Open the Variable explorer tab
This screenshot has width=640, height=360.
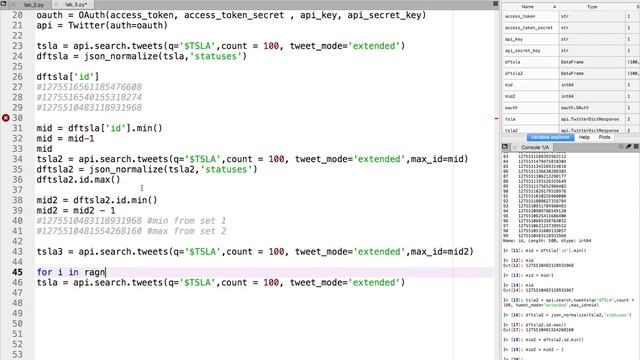point(550,137)
